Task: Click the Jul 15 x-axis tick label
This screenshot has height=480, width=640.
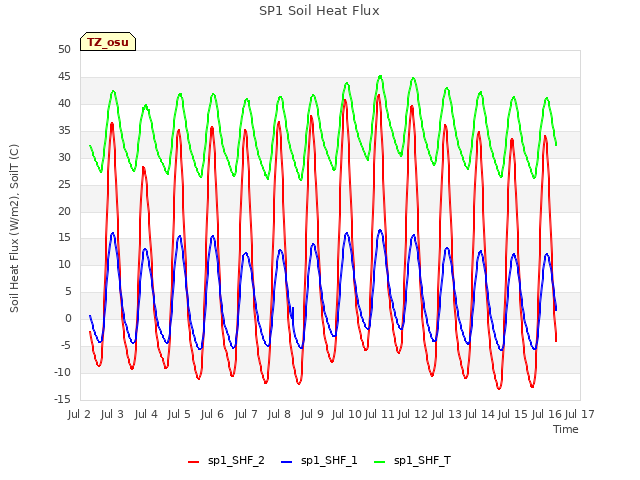Action: (x=513, y=414)
